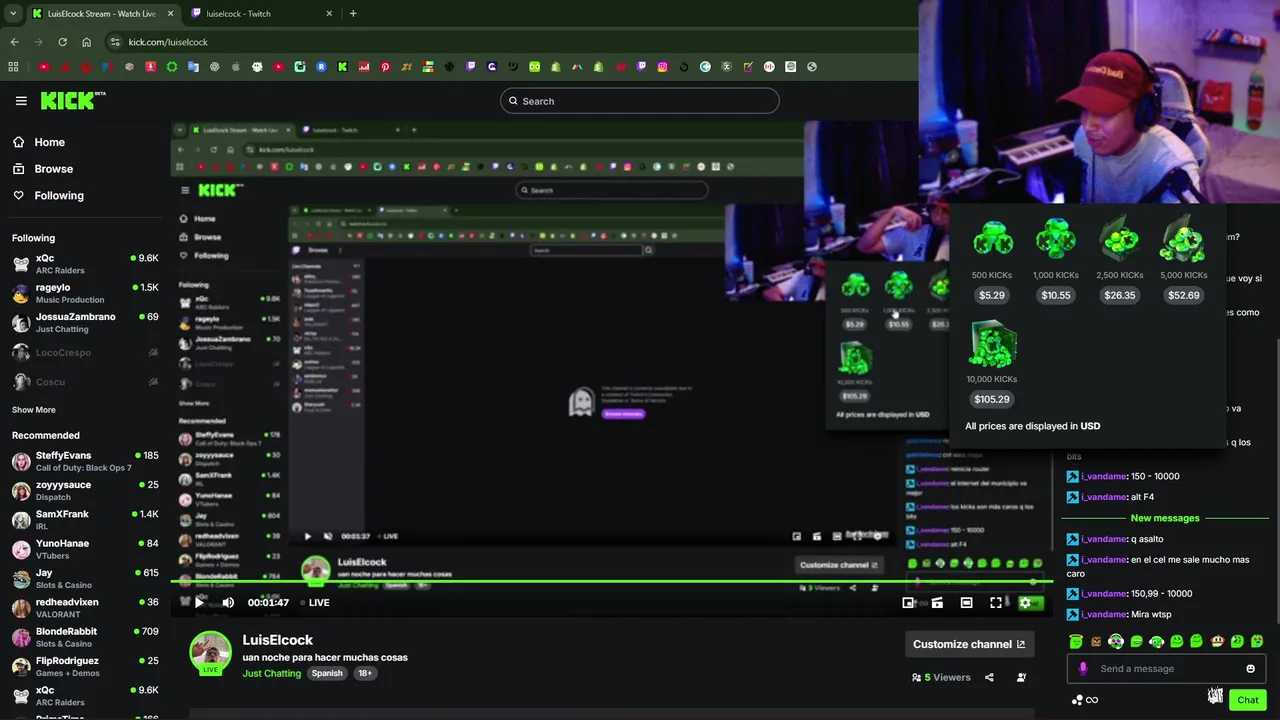
Task: Click the user icon right of share
Action: (x=1021, y=677)
